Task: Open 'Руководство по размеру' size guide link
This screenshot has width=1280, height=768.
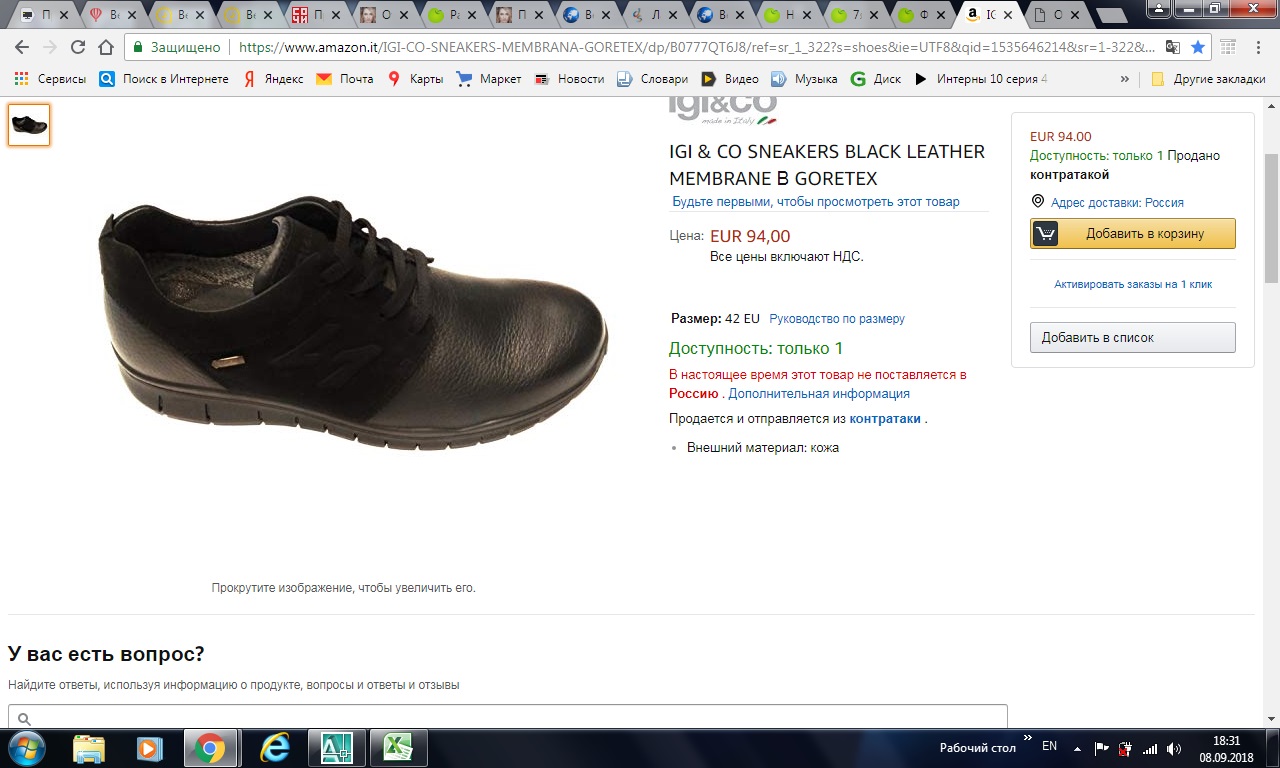Action: (836, 319)
